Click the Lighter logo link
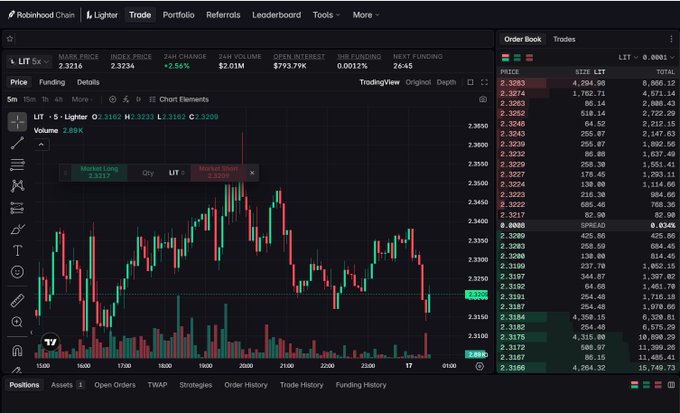Image resolution: width=680 pixels, height=413 pixels. coord(102,15)
